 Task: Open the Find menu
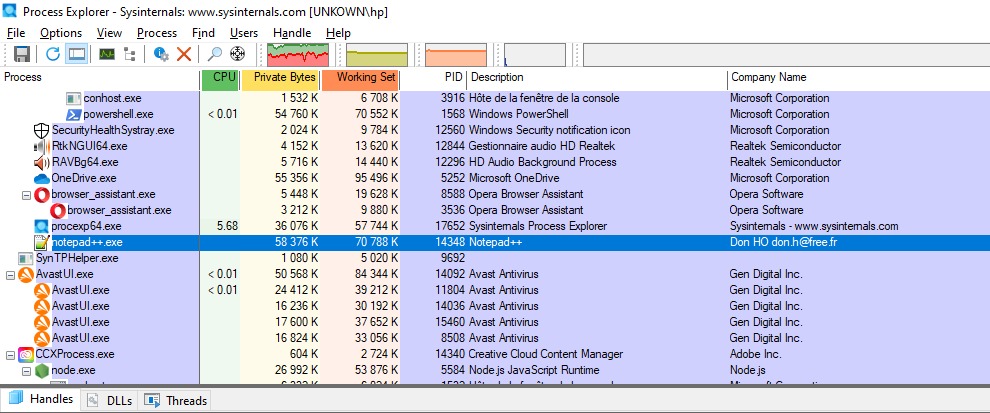pos(203,33)
